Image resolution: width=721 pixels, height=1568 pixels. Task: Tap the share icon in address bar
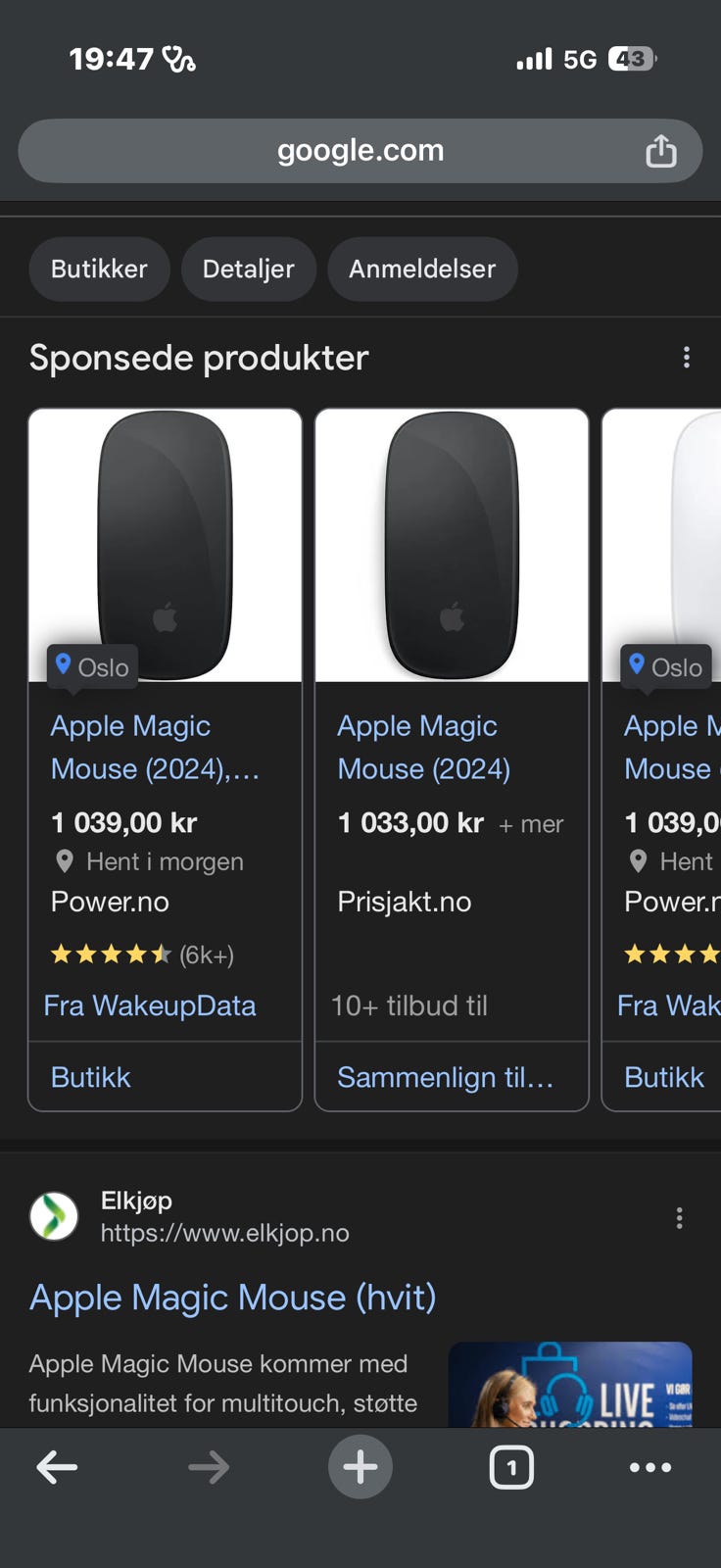[x=660, y=151]
